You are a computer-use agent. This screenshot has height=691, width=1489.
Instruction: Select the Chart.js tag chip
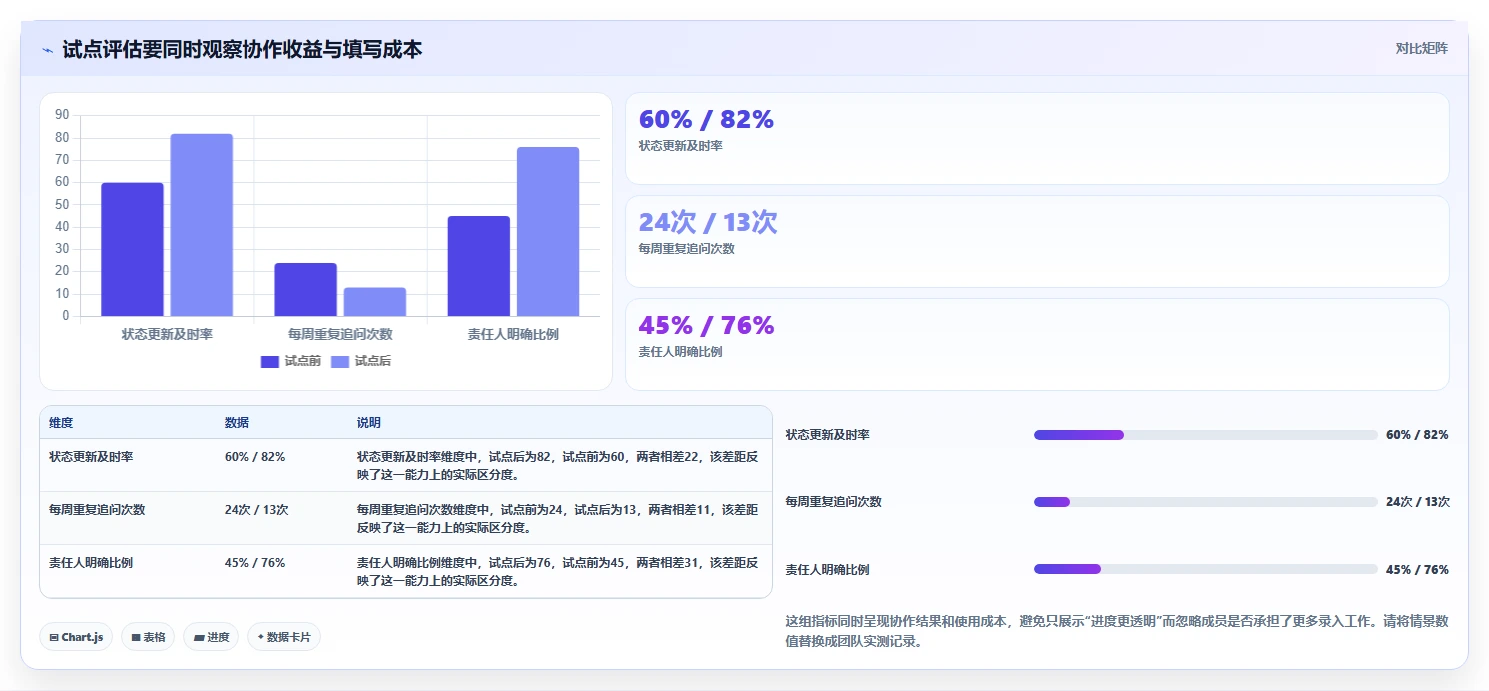point(76,637)
